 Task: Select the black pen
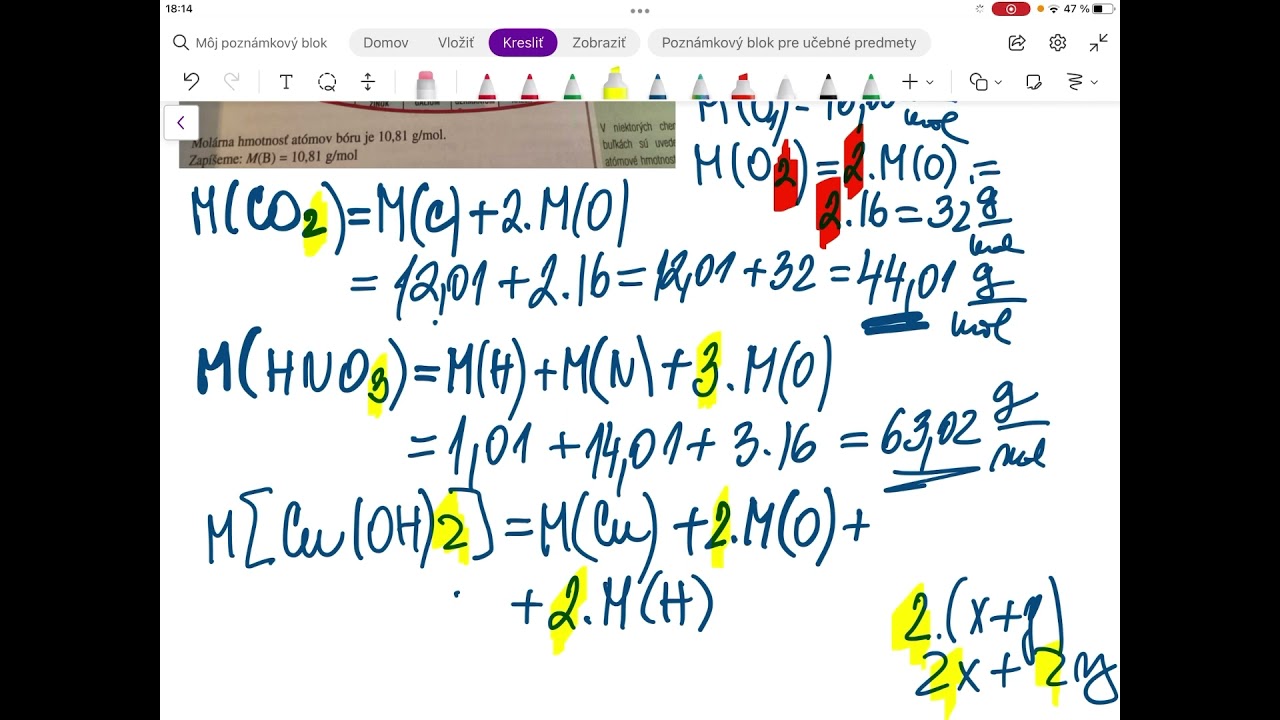point(828,86)
